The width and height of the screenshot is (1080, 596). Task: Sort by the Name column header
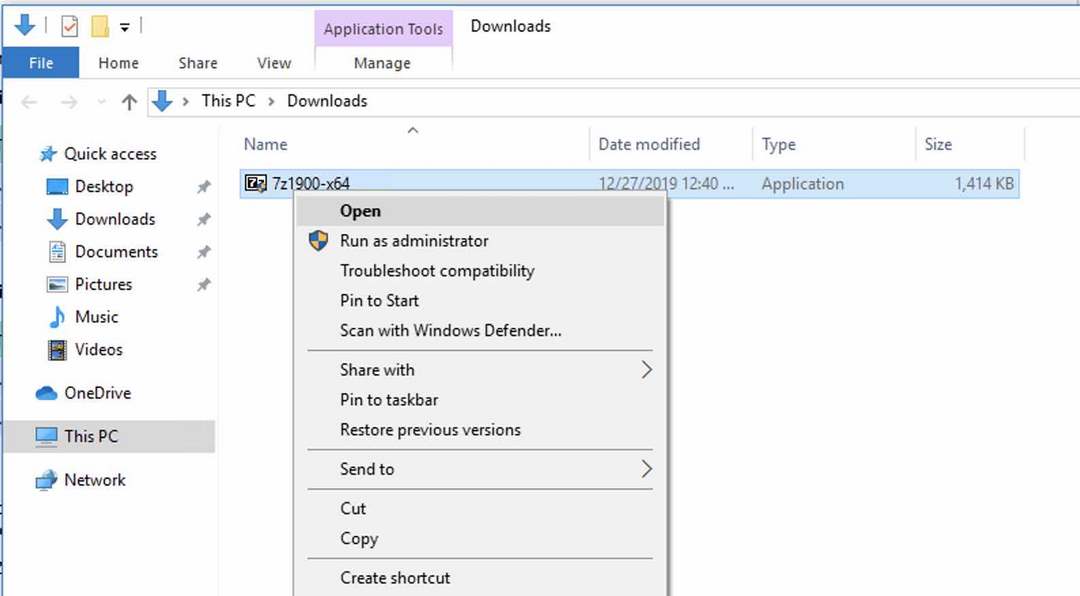coord(266,144)
